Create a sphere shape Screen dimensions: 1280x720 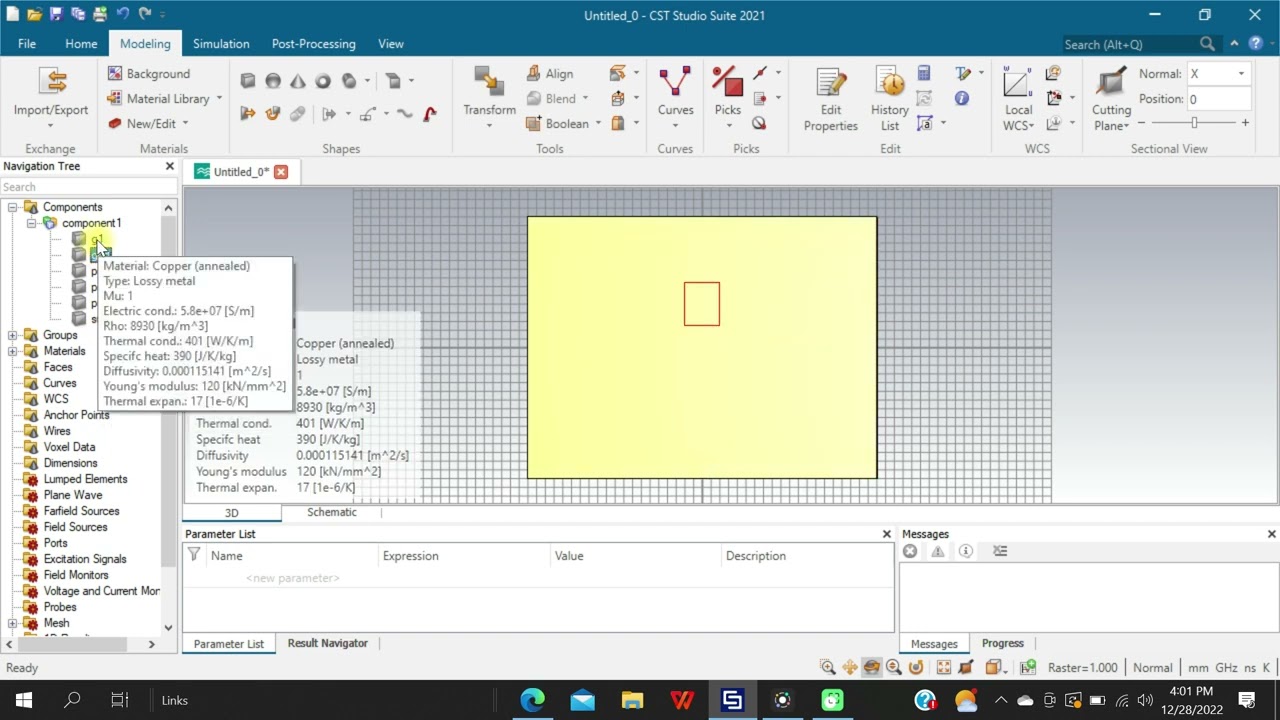273,81
